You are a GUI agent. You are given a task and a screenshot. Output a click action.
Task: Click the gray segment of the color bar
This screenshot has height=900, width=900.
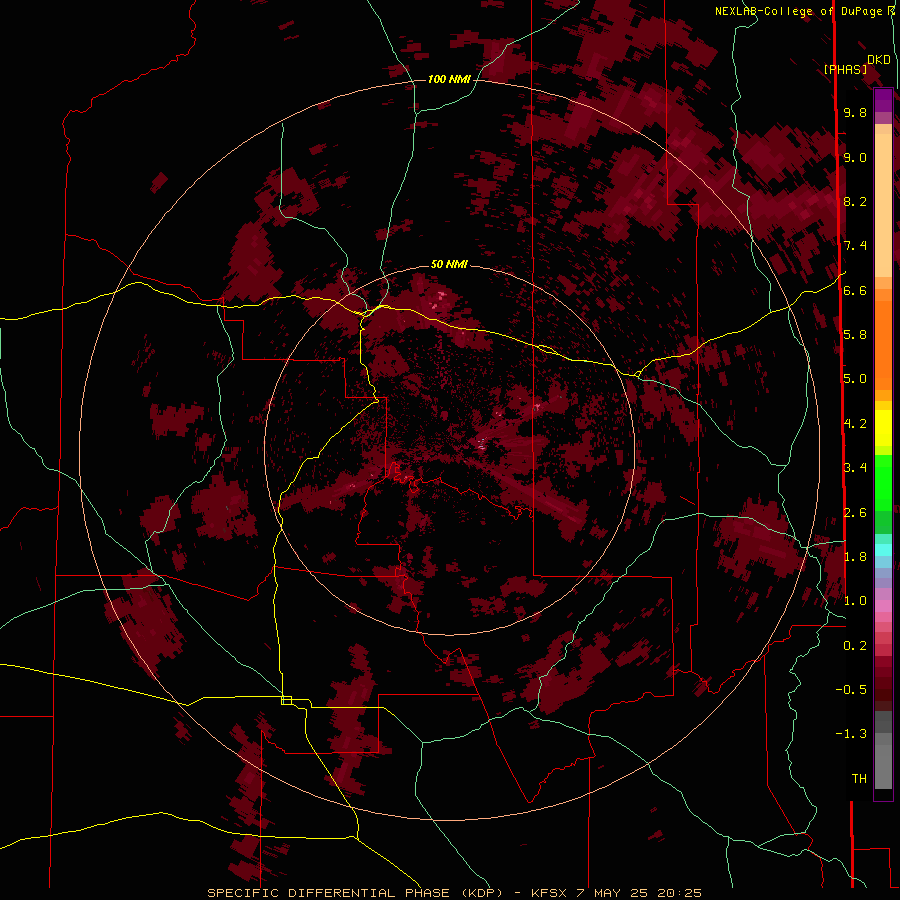[x=883, y=766]
